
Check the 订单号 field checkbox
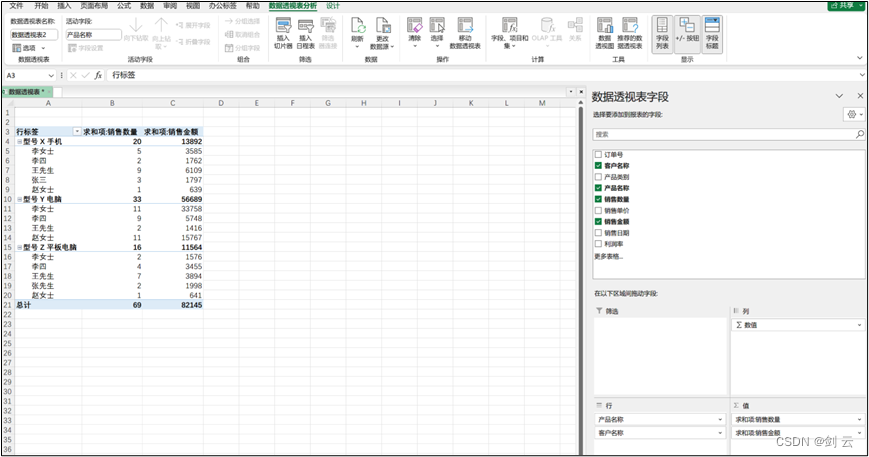[598, 155]
